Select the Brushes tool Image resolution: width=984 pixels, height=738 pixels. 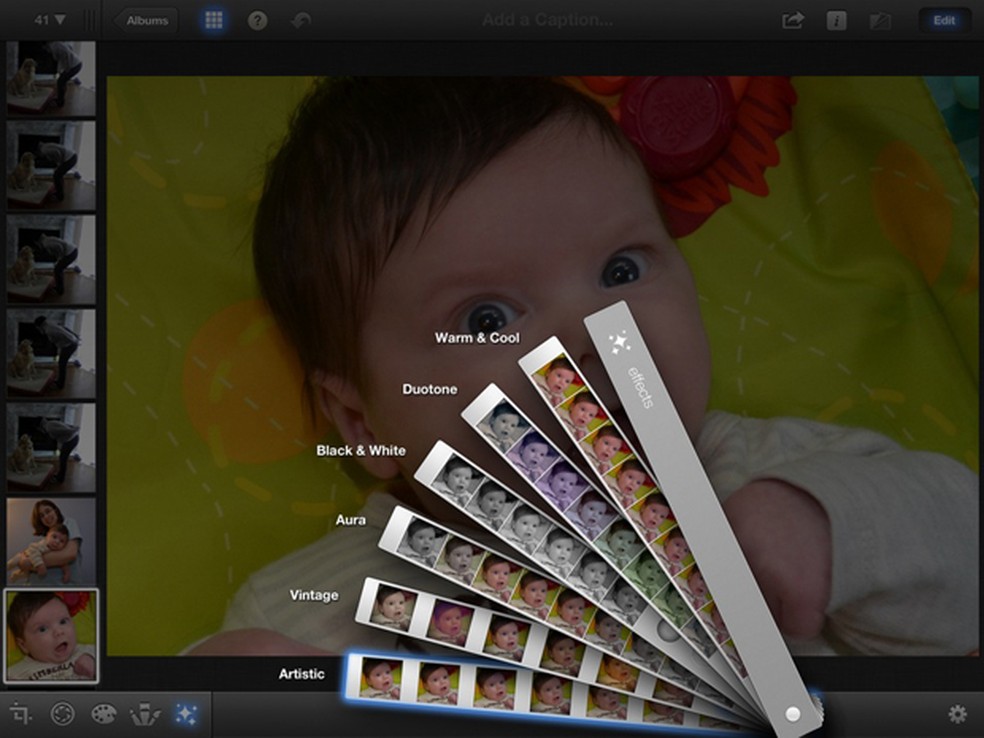(x=145, y=714)
